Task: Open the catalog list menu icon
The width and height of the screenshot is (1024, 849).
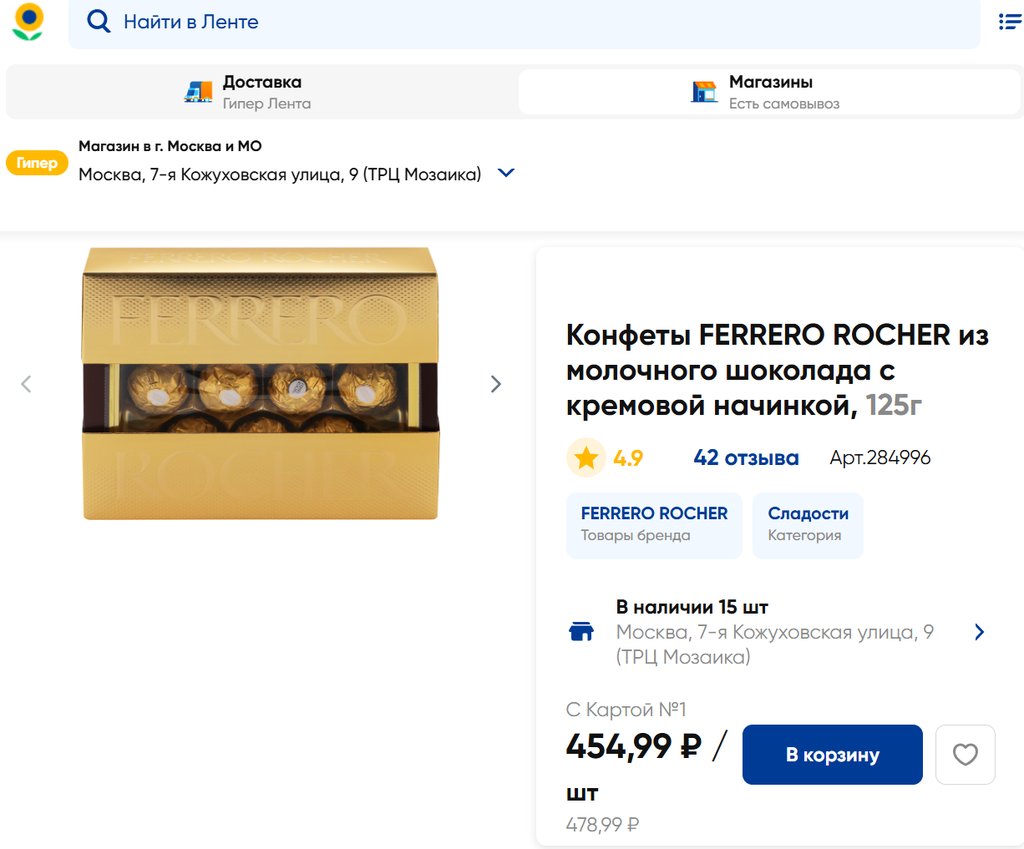Action: (1009, 22)
